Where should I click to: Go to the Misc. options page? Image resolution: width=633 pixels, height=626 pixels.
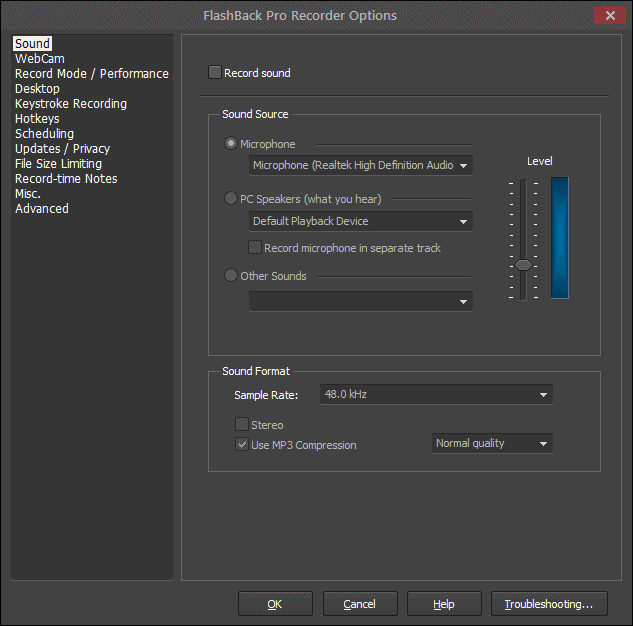click(x=27, y=193)
